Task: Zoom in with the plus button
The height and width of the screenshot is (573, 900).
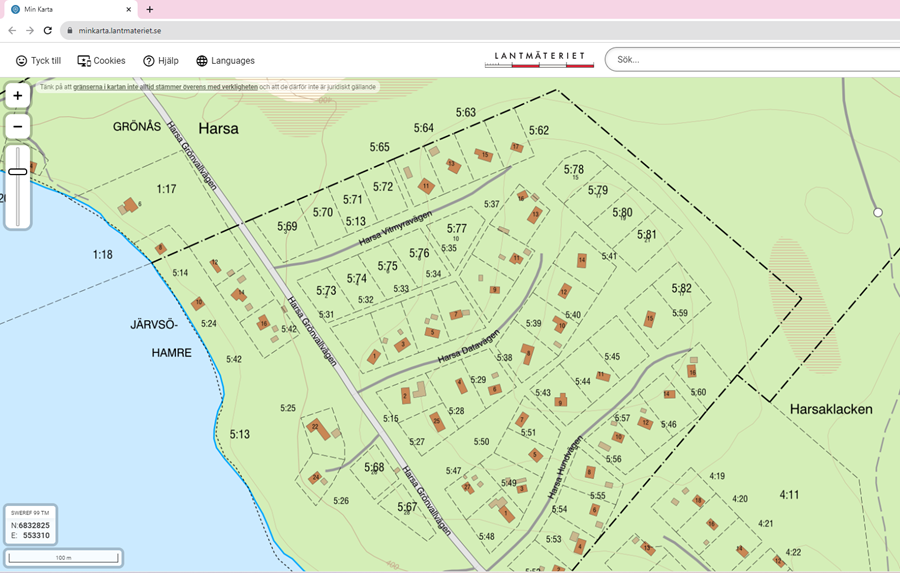Action: click(17, 96)
